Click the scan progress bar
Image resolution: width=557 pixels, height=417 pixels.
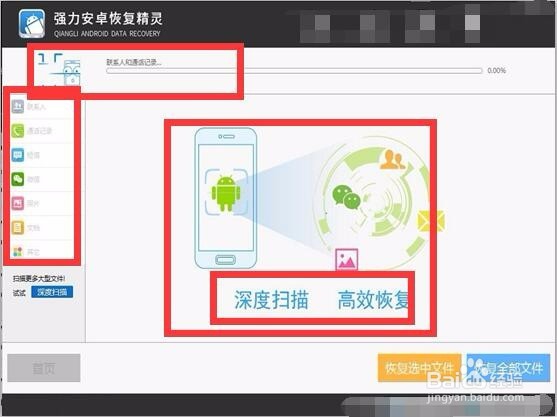294,71
